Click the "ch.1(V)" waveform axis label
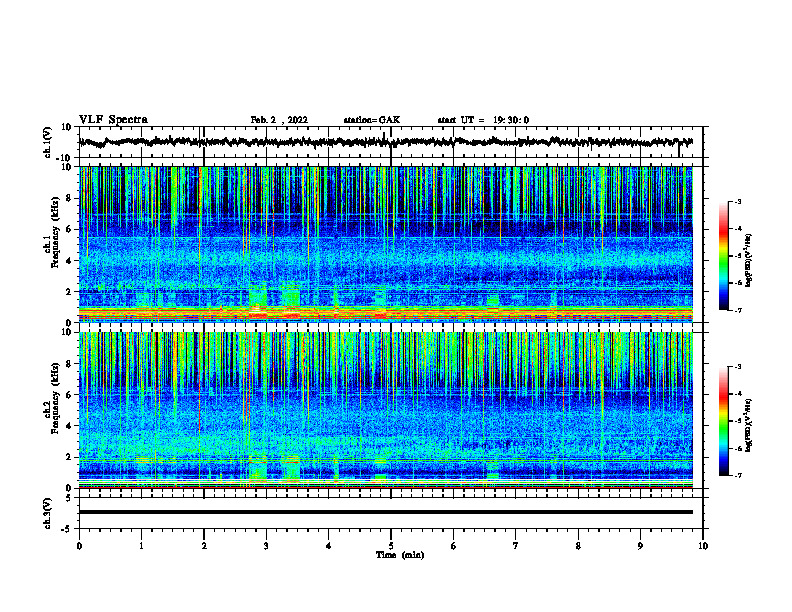This screenshot has width=792, height=612. point(47,142)
